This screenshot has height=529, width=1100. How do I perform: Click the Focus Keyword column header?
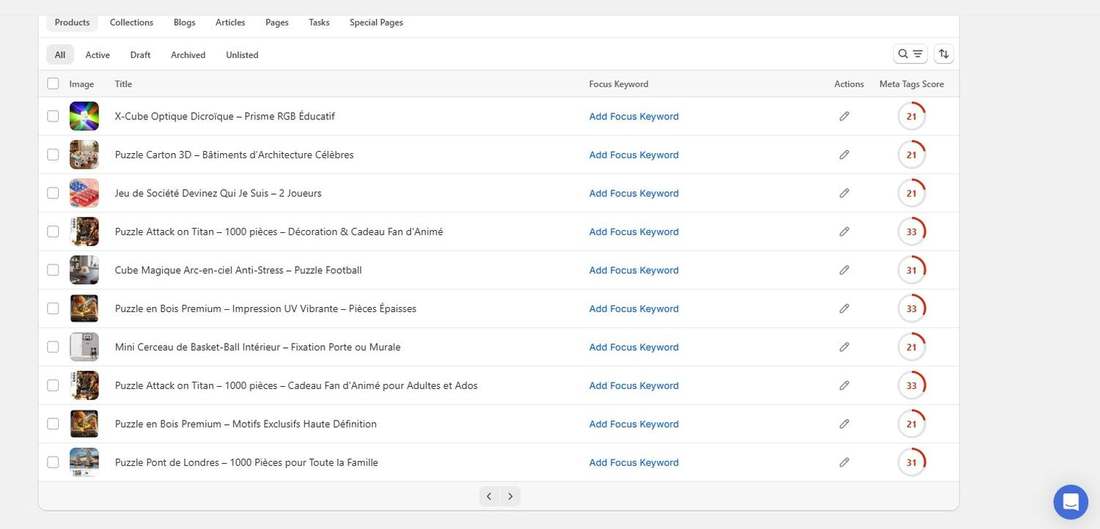[x=619, y=84]
